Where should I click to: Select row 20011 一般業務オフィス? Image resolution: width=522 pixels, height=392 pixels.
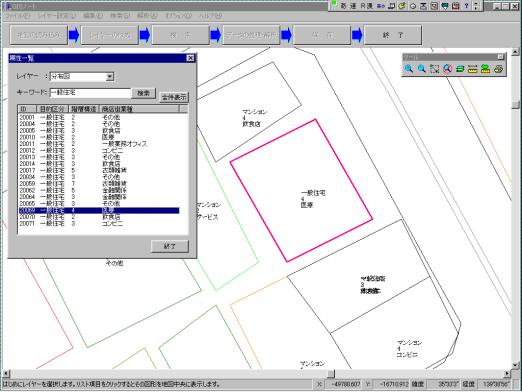click(99, 144)
